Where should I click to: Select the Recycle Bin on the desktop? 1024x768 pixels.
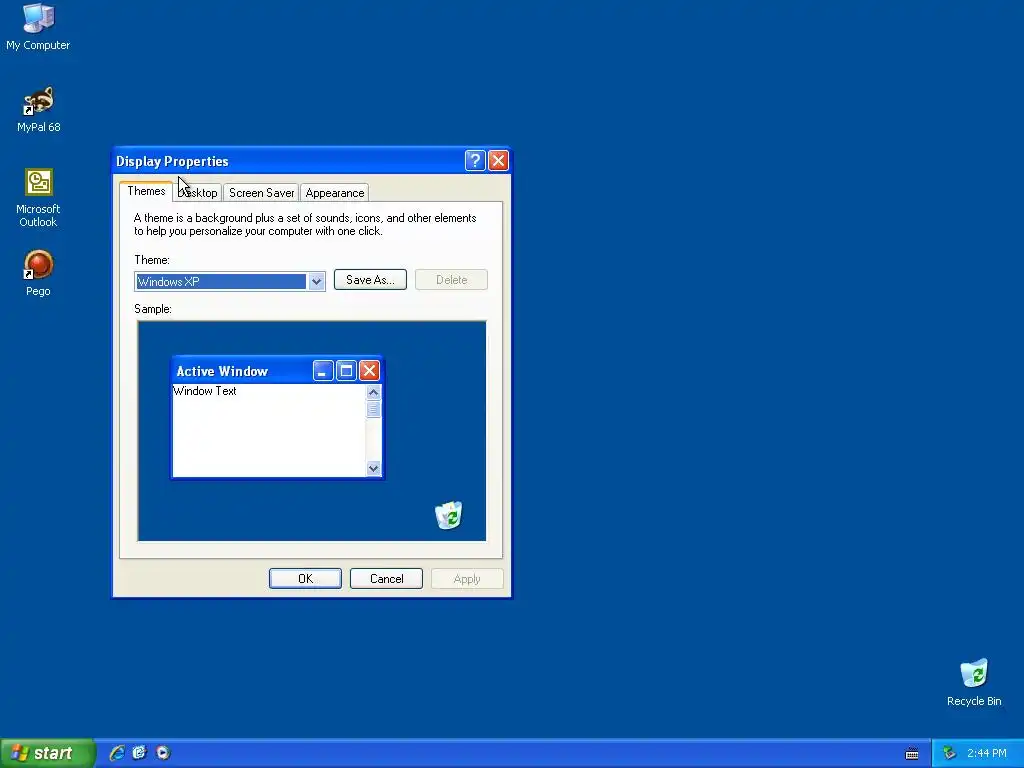pos(974,682)
